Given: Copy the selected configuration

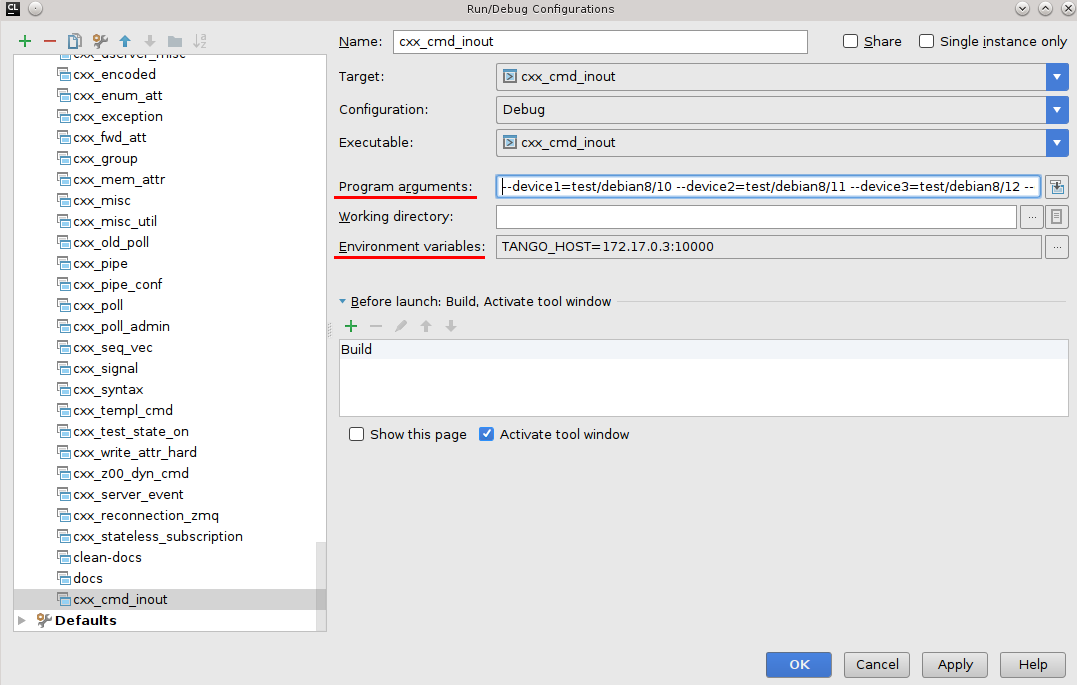Looking at the screenshot, I should (x=75, y=41).
